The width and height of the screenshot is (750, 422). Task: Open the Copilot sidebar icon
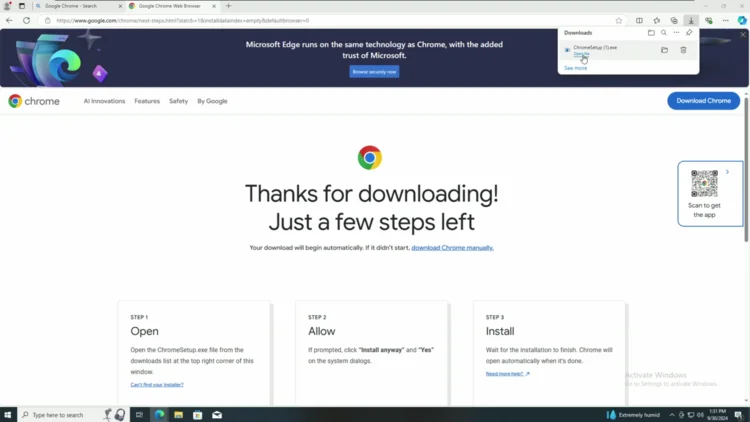pos(742,21)
